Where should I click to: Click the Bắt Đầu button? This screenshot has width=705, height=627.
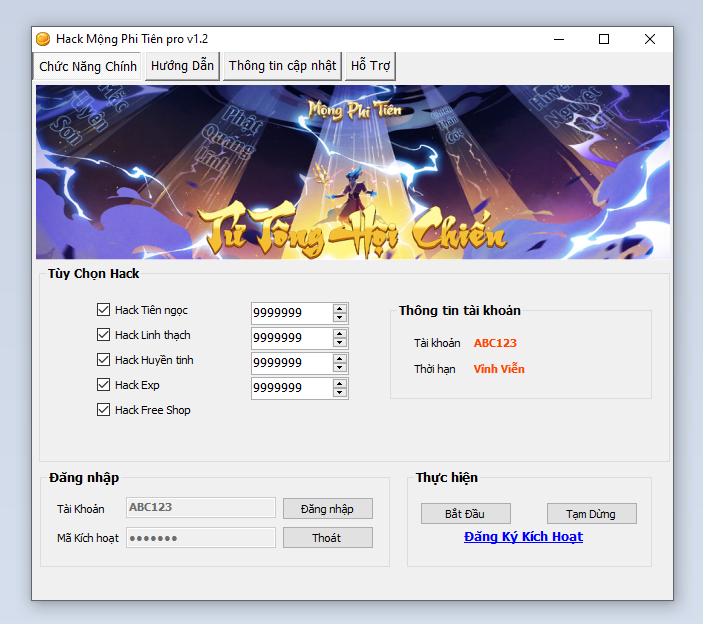point(465,514)
